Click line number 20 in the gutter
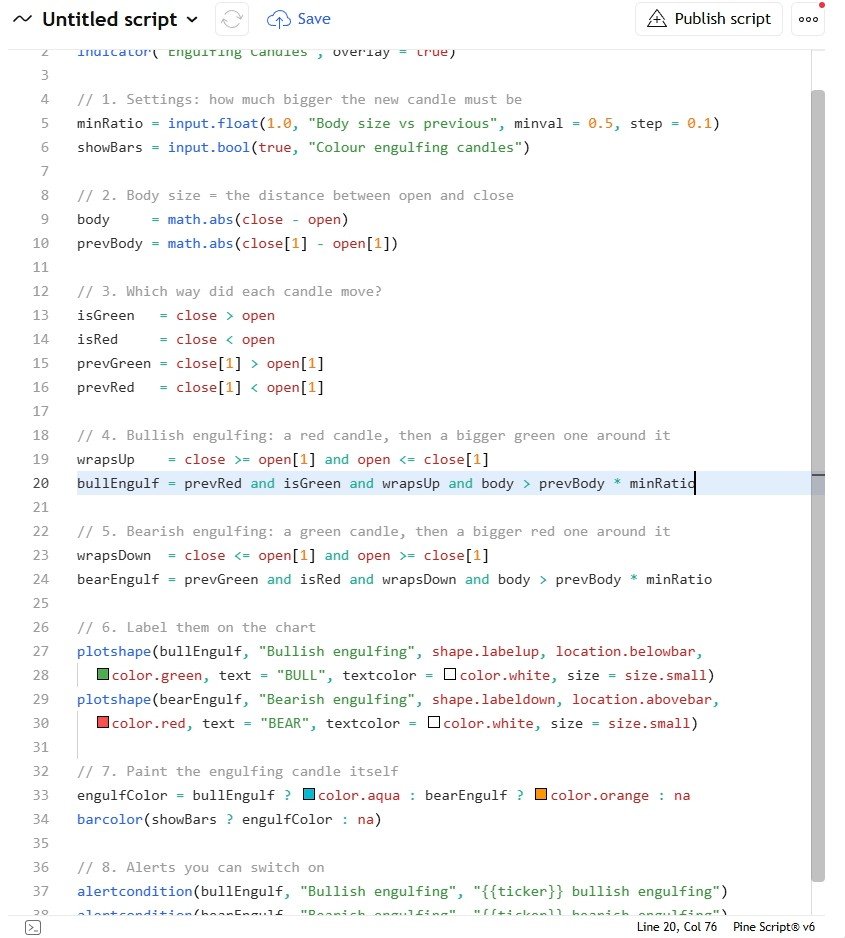The image size is (845, 938). [x=41, y=483]
